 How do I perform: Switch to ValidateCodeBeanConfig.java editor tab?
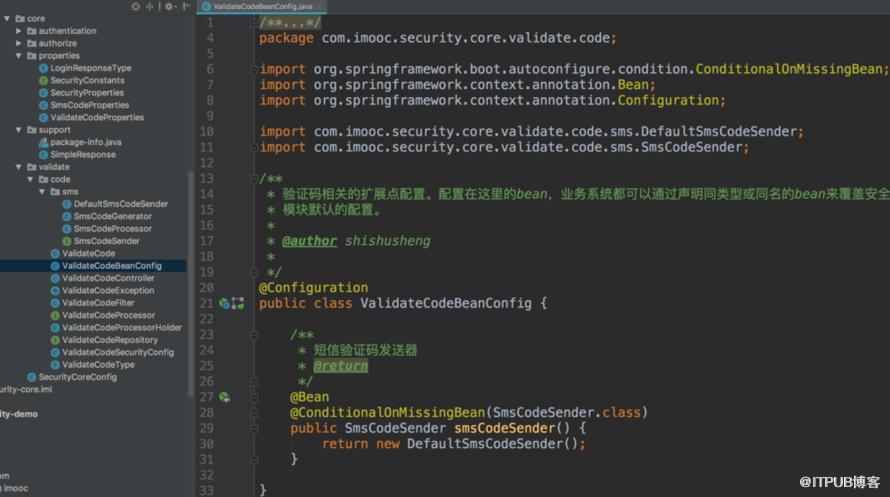click(262, 7)
